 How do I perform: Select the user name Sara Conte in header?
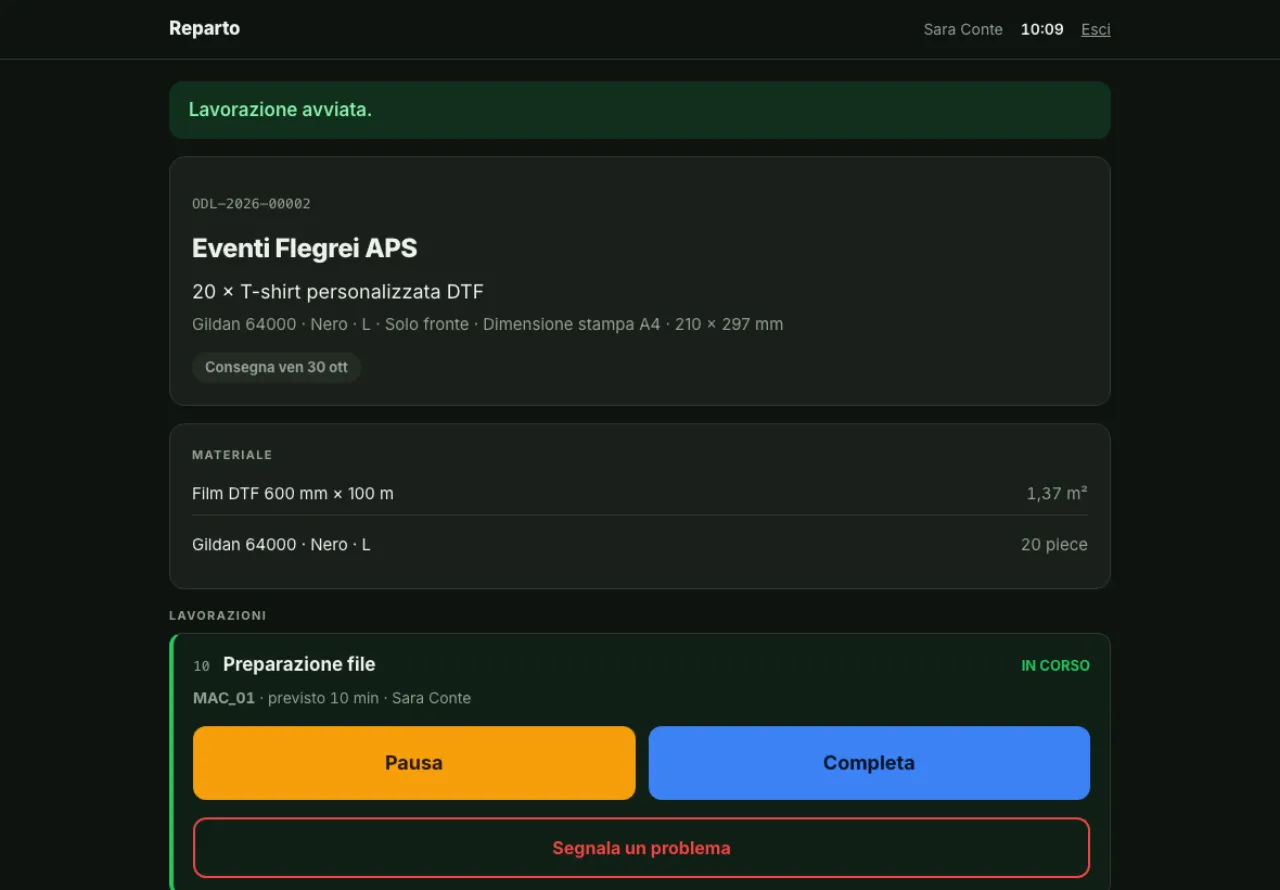pos(963,29)
